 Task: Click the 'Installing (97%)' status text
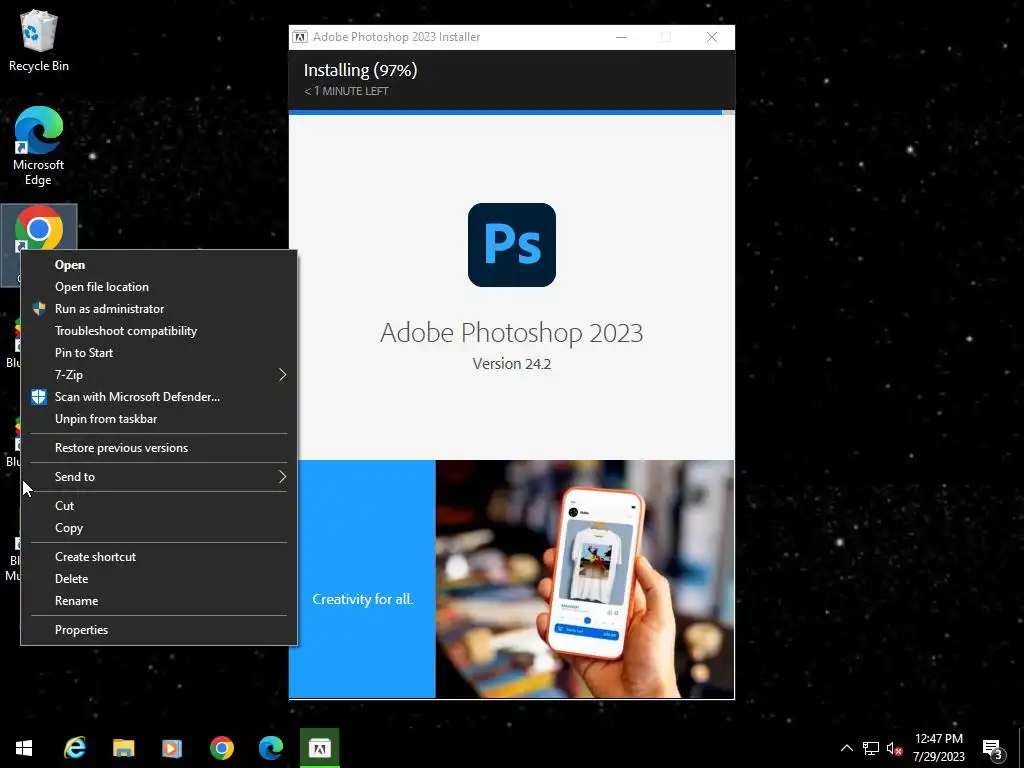pyautogui.click(x=360, y=70)
